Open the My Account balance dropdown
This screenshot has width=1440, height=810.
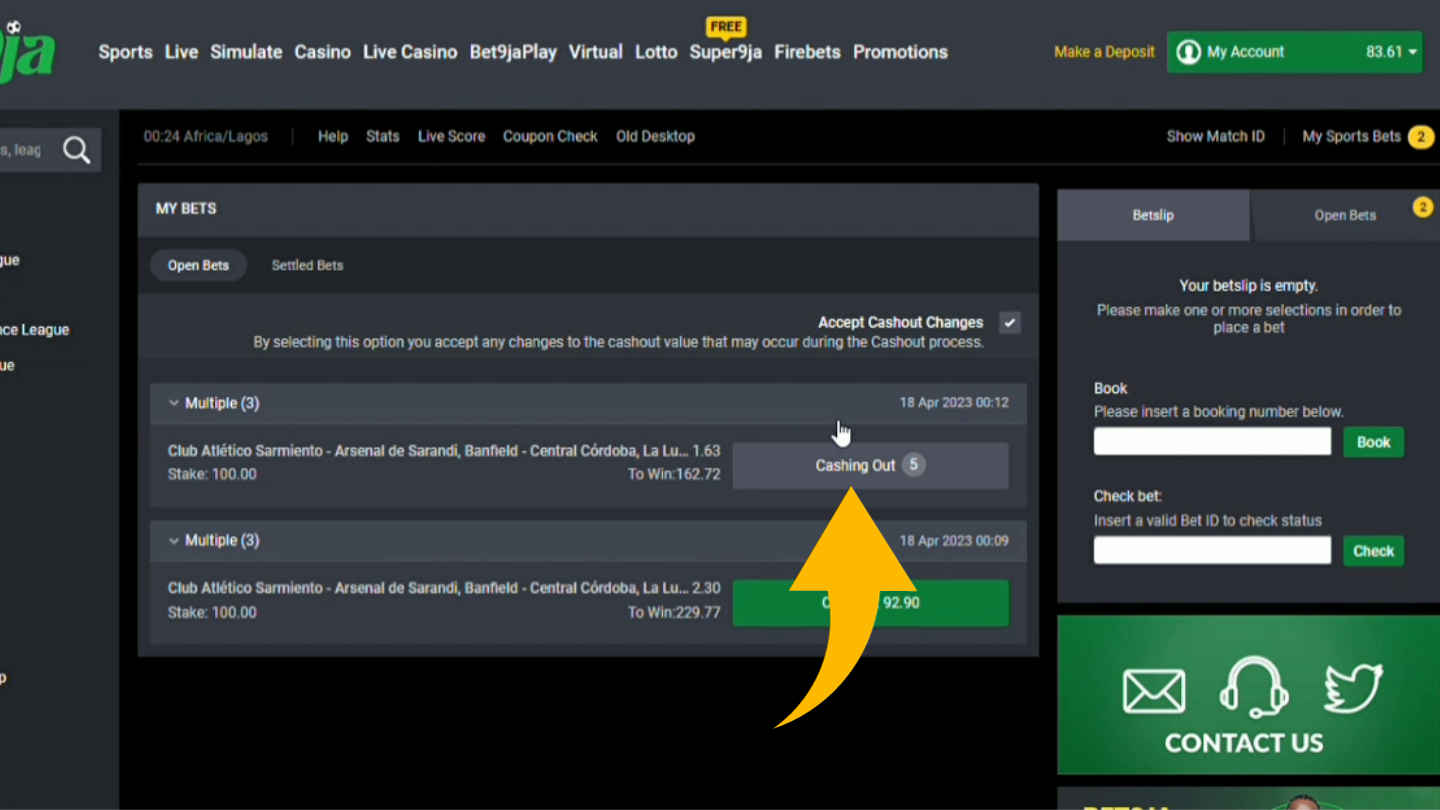point(1393,52)
